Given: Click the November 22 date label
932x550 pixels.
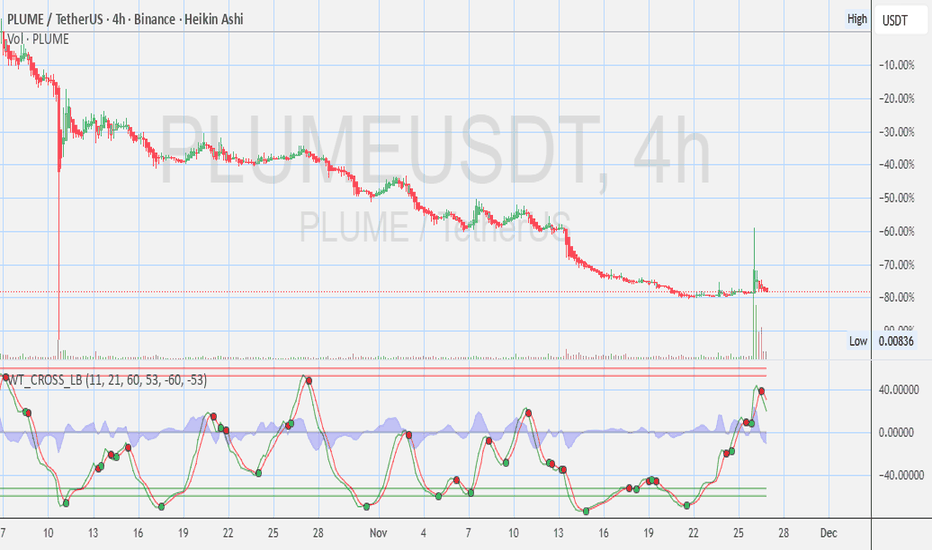Looking at the screenshot, I should coord(693,533).
